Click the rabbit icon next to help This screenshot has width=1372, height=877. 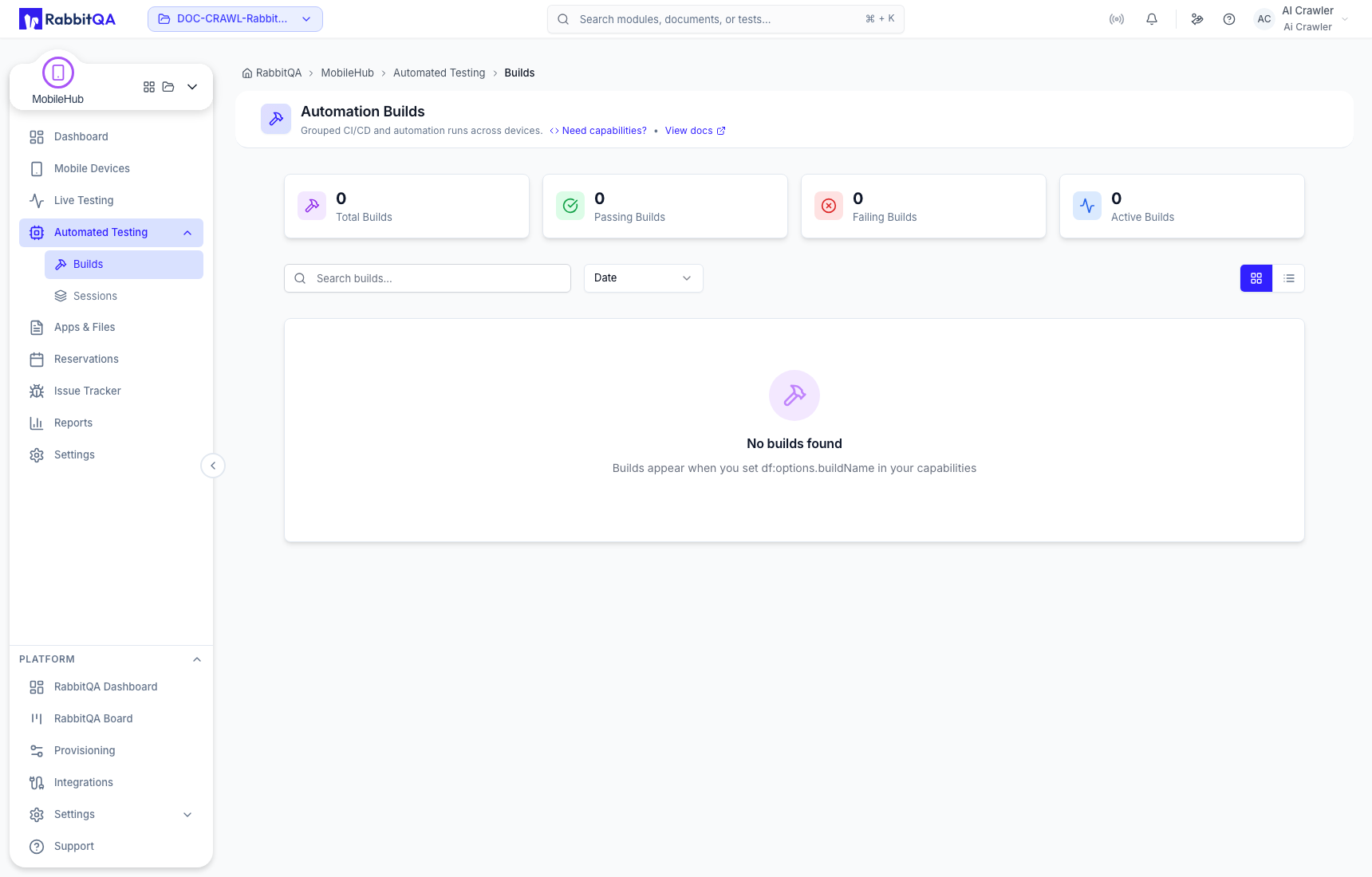click(x=1197, y=19)
